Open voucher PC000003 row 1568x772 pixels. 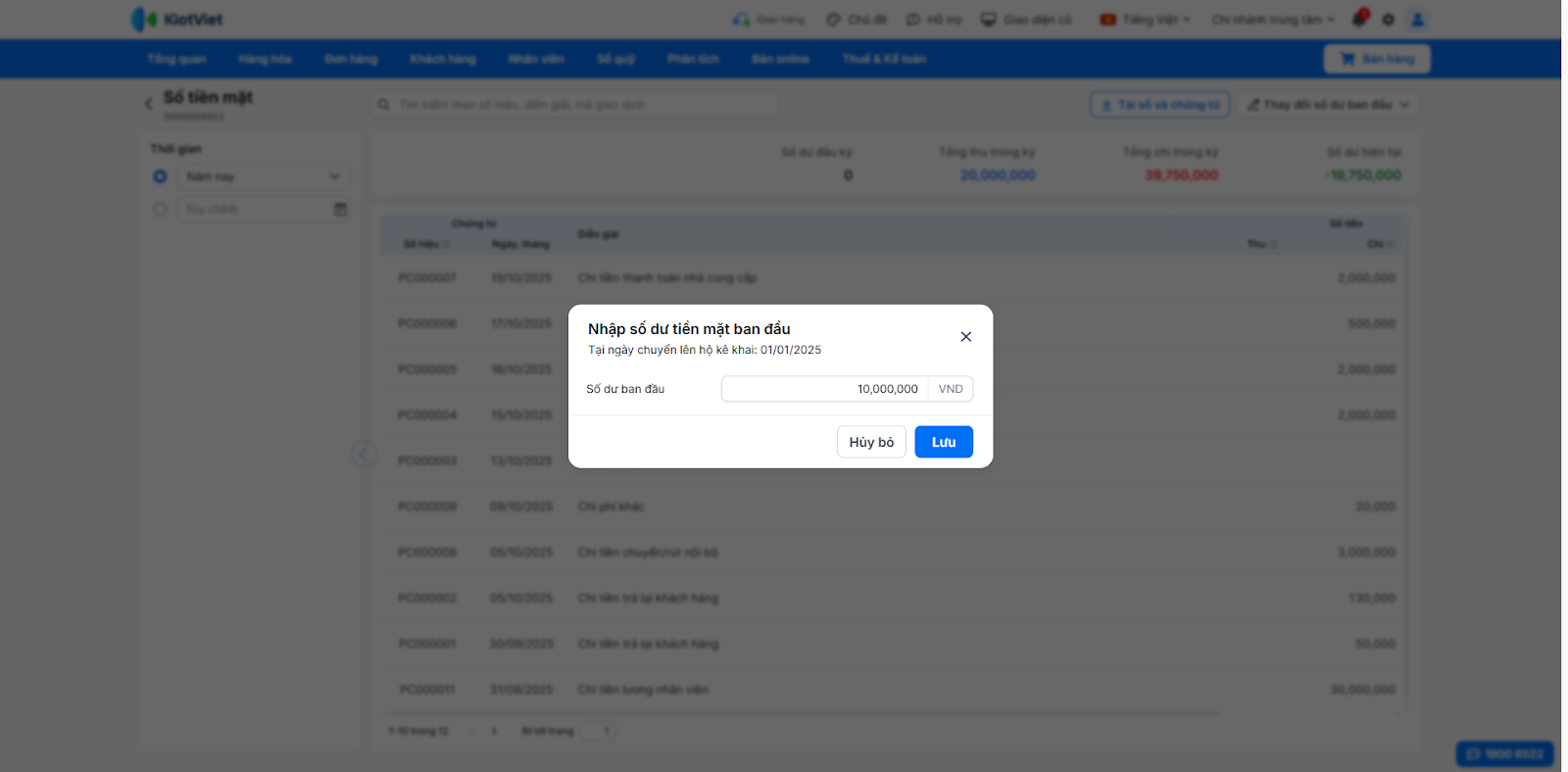(x=892, y=460)
